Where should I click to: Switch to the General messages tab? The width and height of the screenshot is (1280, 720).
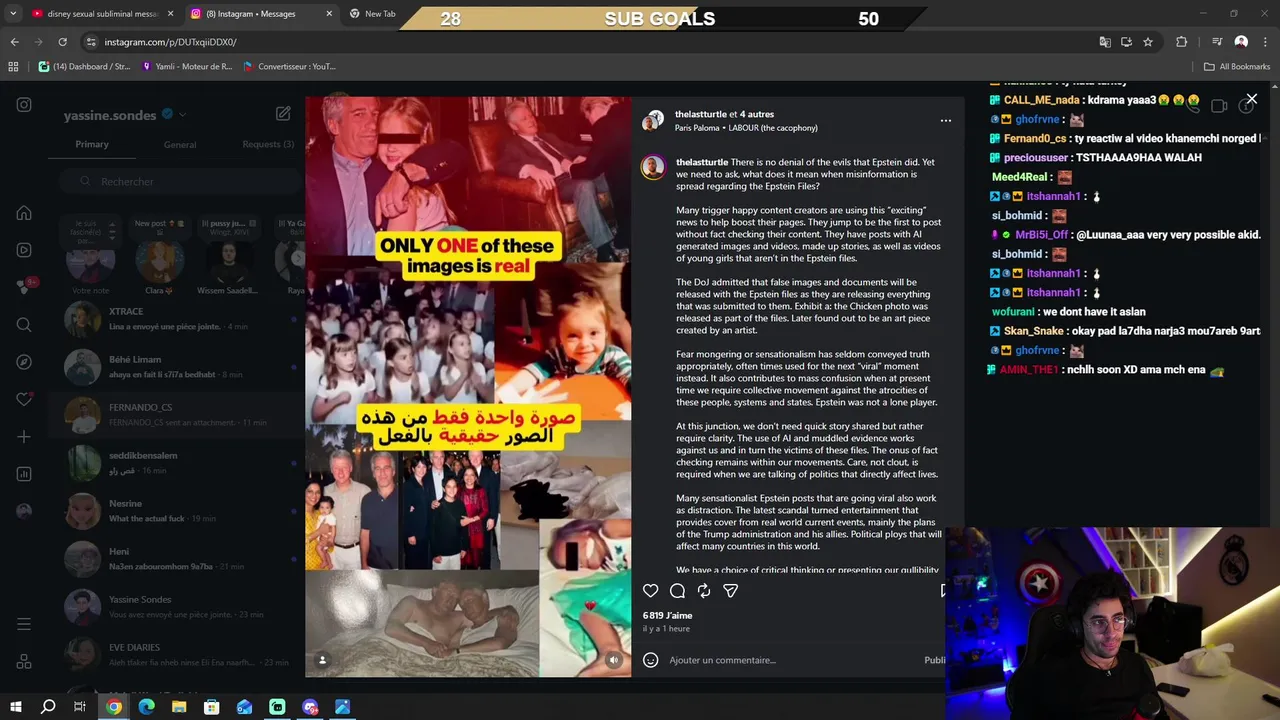coord(180,145)
